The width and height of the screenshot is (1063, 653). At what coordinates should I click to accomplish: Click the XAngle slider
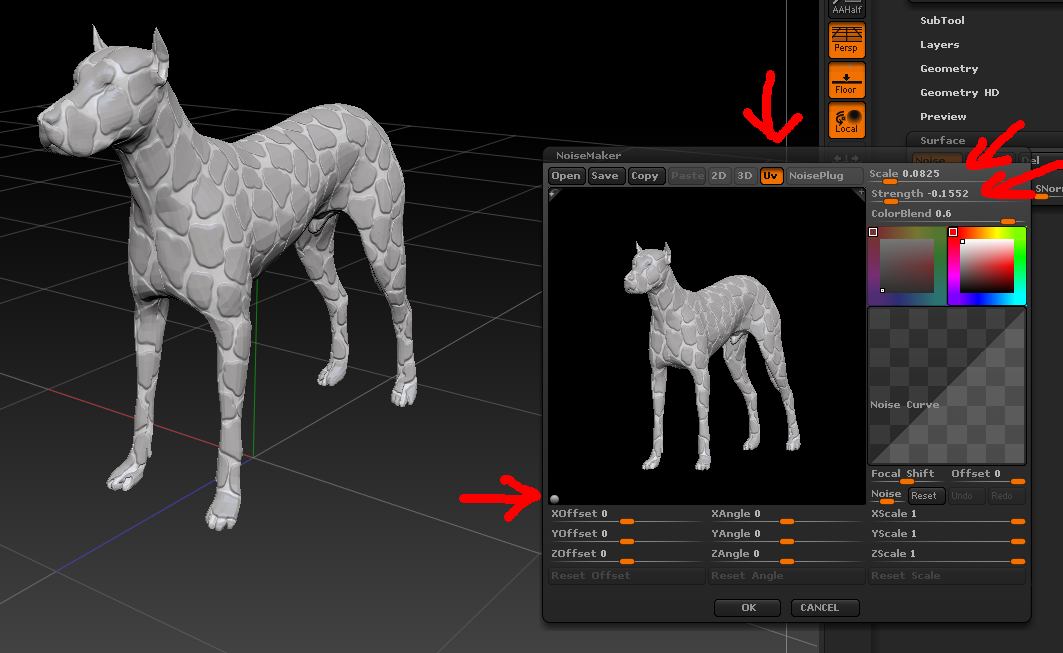[786, 516]
